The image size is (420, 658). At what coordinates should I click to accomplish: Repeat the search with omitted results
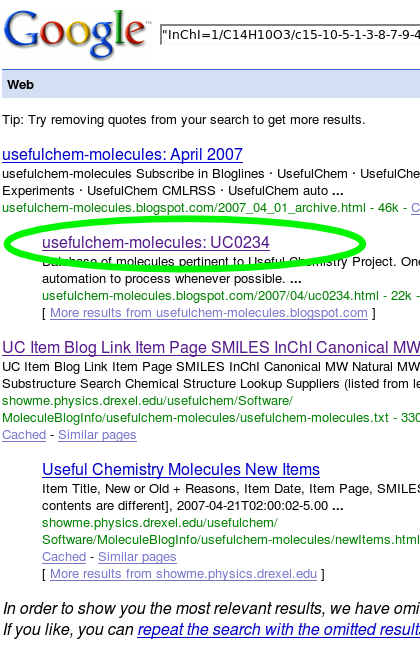click(279, 629)
